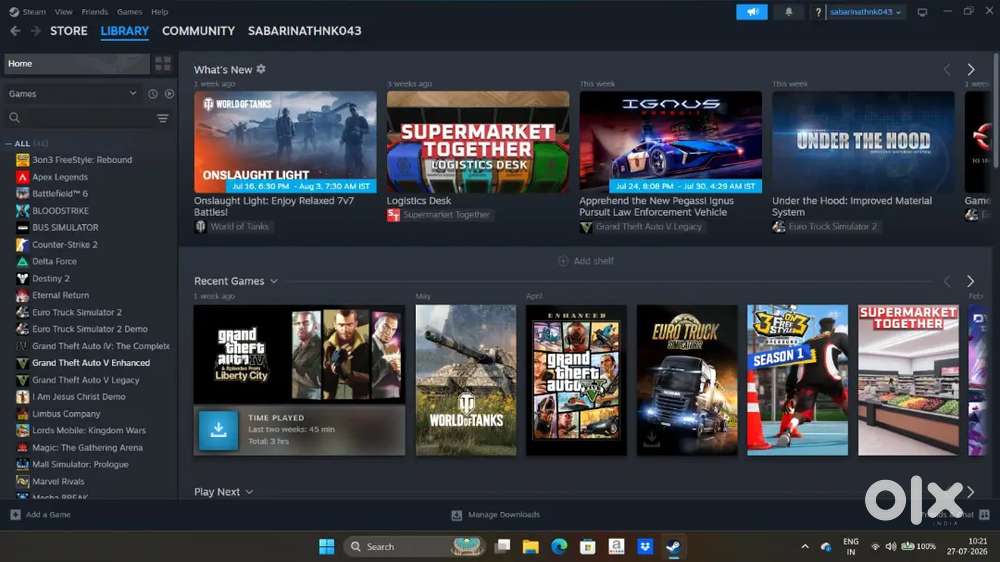The image size is (1000, 562).
Task: Open the Games menu
Action: 129,11
